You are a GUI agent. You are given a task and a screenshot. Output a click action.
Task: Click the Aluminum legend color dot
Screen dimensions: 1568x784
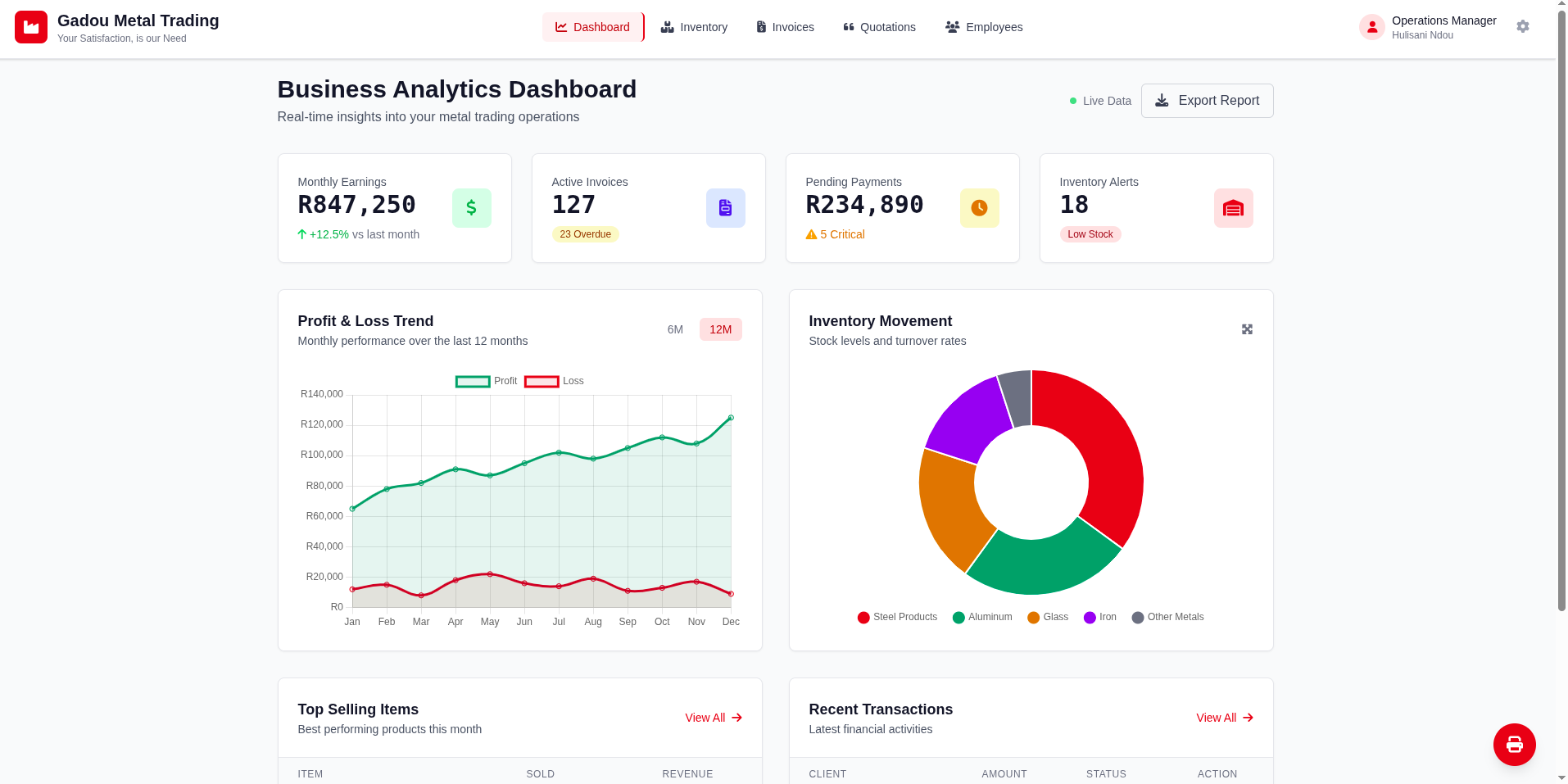coord(957,617)
